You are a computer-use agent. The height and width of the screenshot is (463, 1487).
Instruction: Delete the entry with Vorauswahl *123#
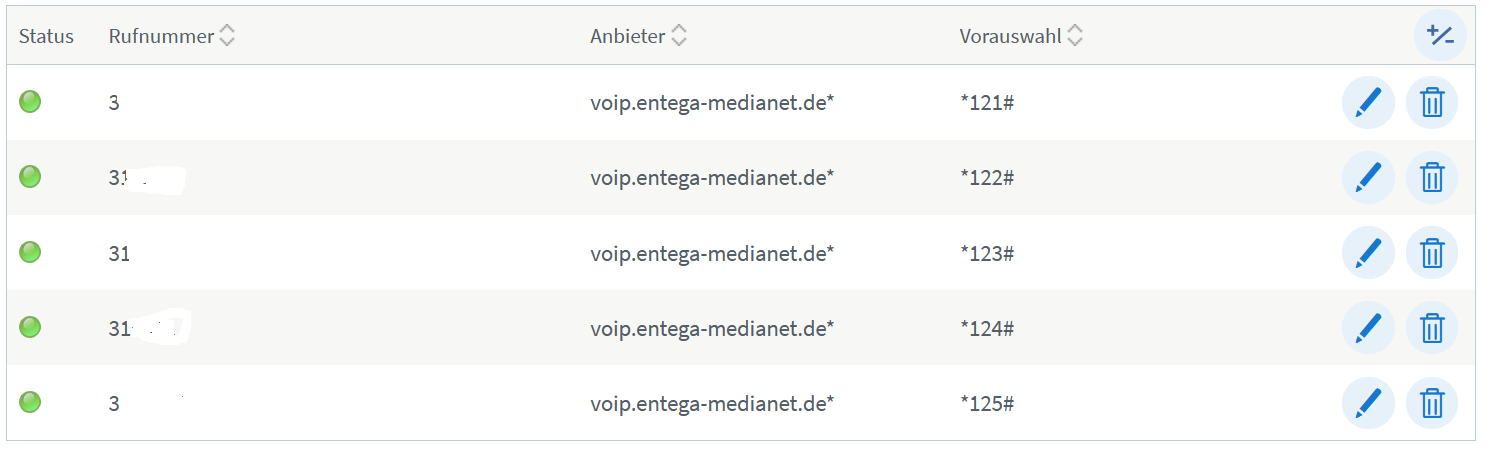(x=1432, y=253)
